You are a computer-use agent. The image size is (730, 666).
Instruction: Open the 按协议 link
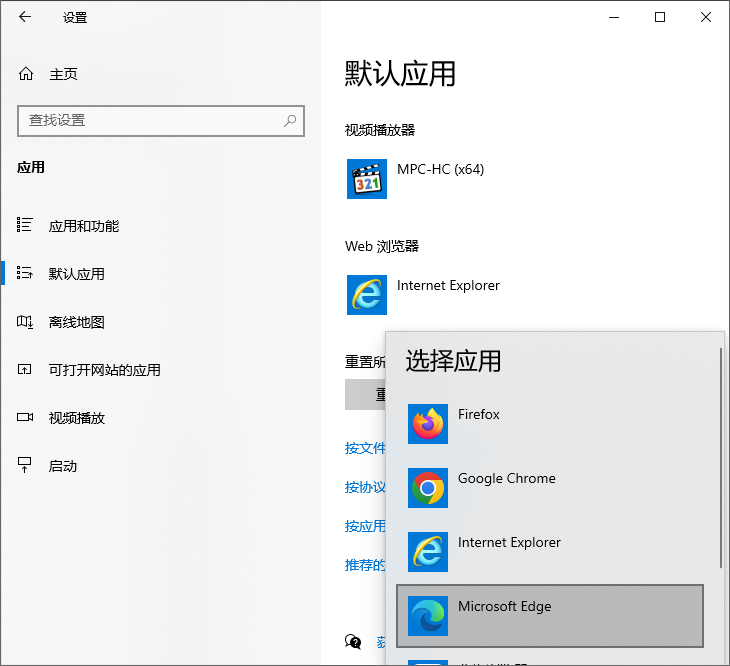365,487
